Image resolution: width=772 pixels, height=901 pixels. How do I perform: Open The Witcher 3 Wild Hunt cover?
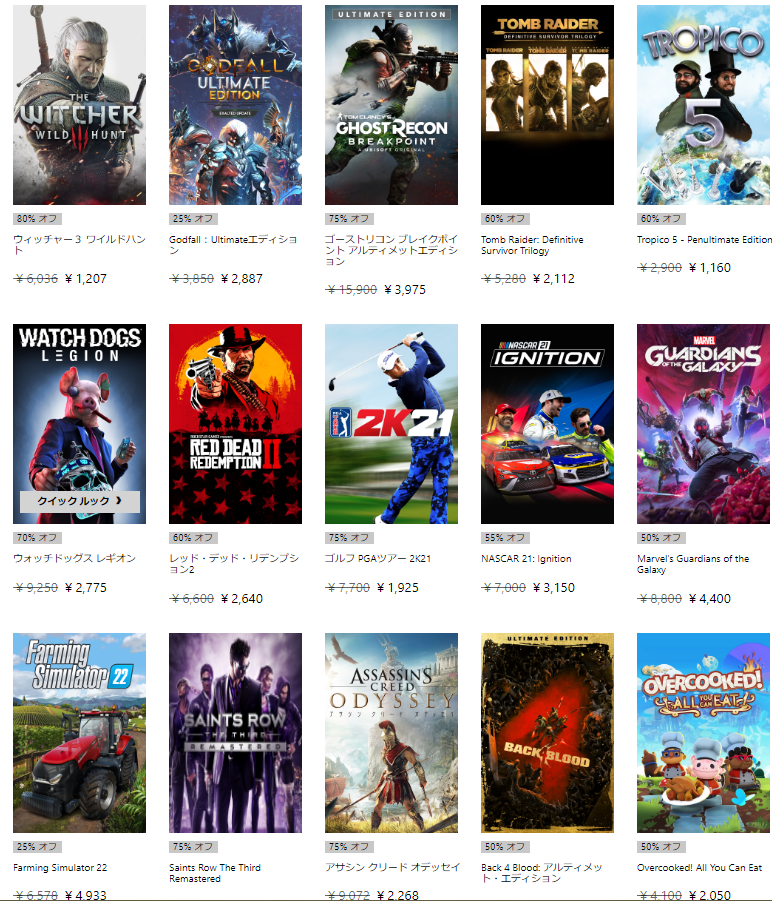tap(79, 105)
